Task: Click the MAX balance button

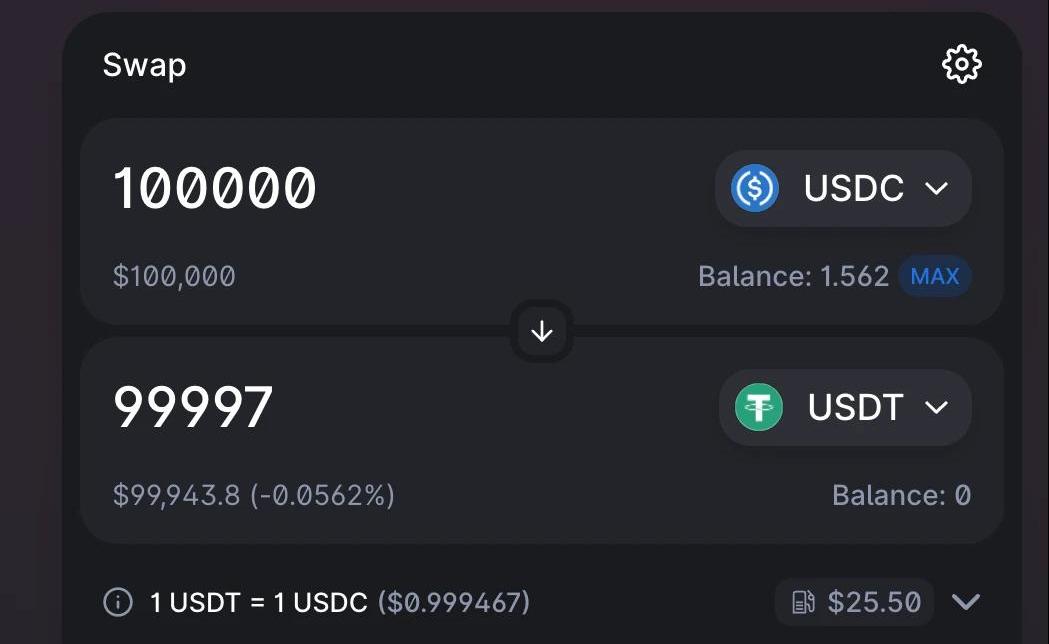Action: tap(935, 276)
